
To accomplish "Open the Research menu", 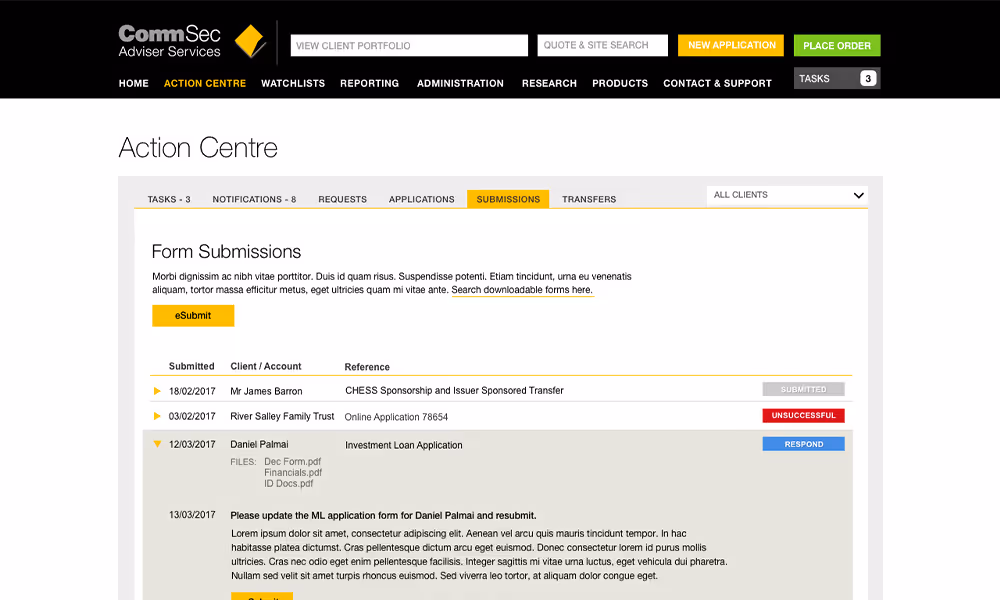I will 549,84.
